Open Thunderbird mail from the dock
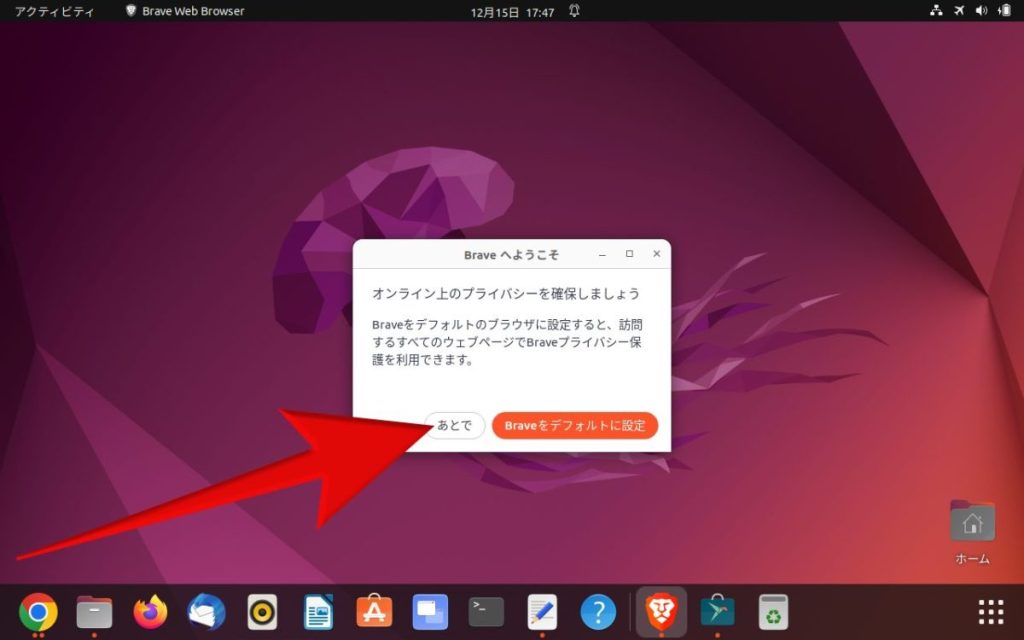This screenshot has width=1024, height=640. coord(206,612)
